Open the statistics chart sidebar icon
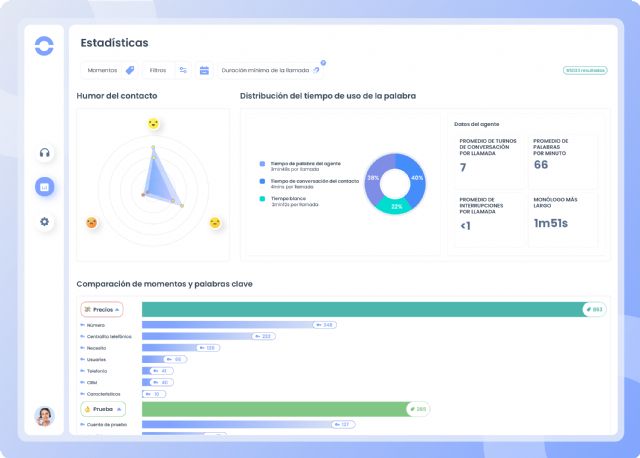This screenshot has height=458, width=640. [x=44, y=187]
